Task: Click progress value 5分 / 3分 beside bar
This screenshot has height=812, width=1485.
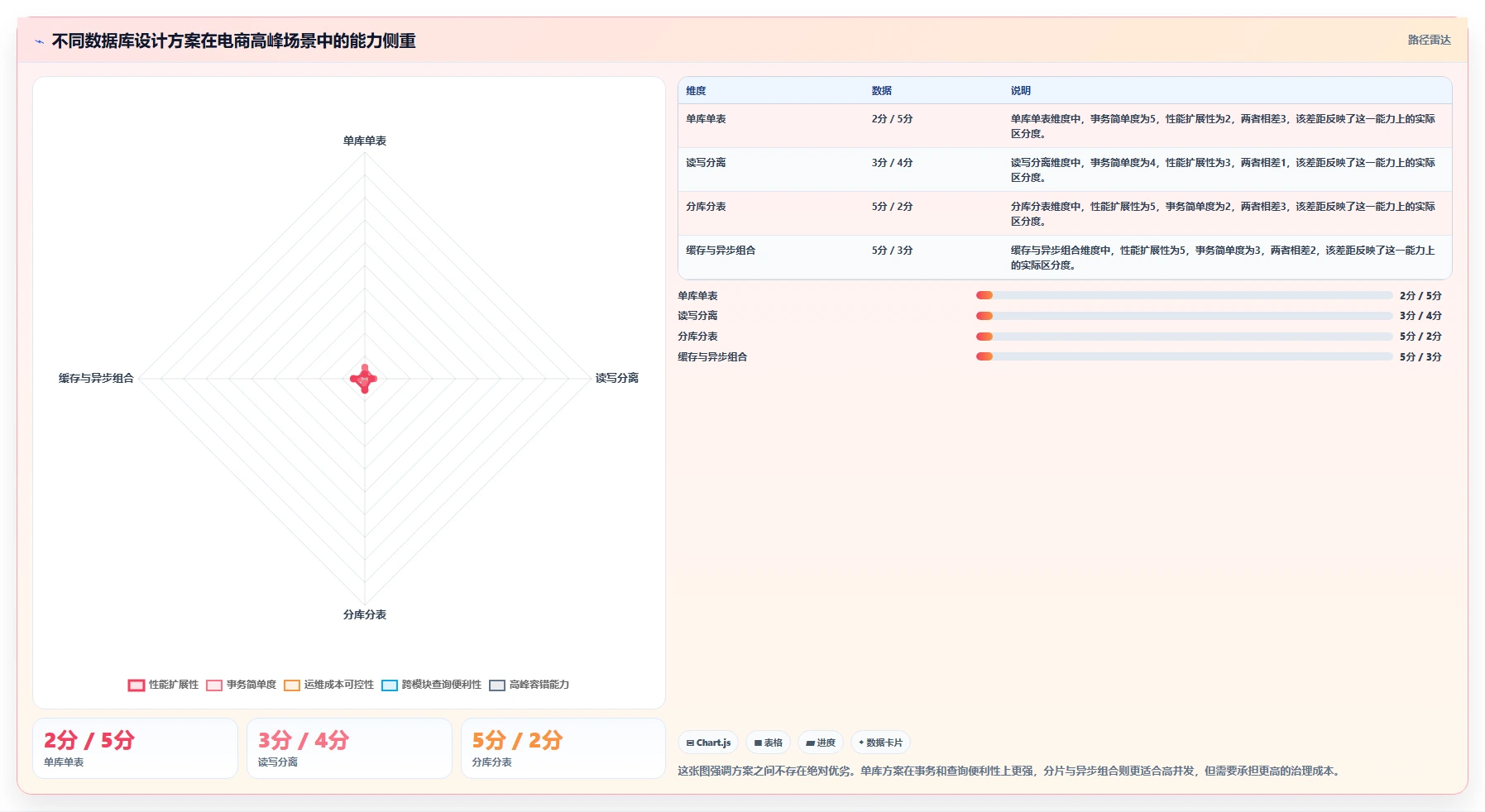Action: point(1420,357)
